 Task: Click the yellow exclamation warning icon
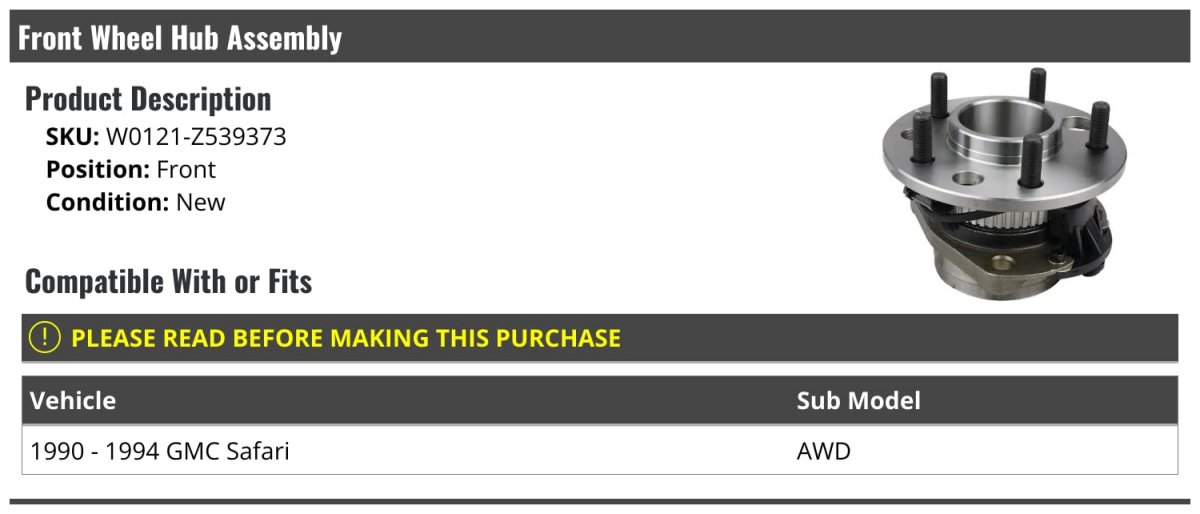pyautogui.click(x=45, y=338)
